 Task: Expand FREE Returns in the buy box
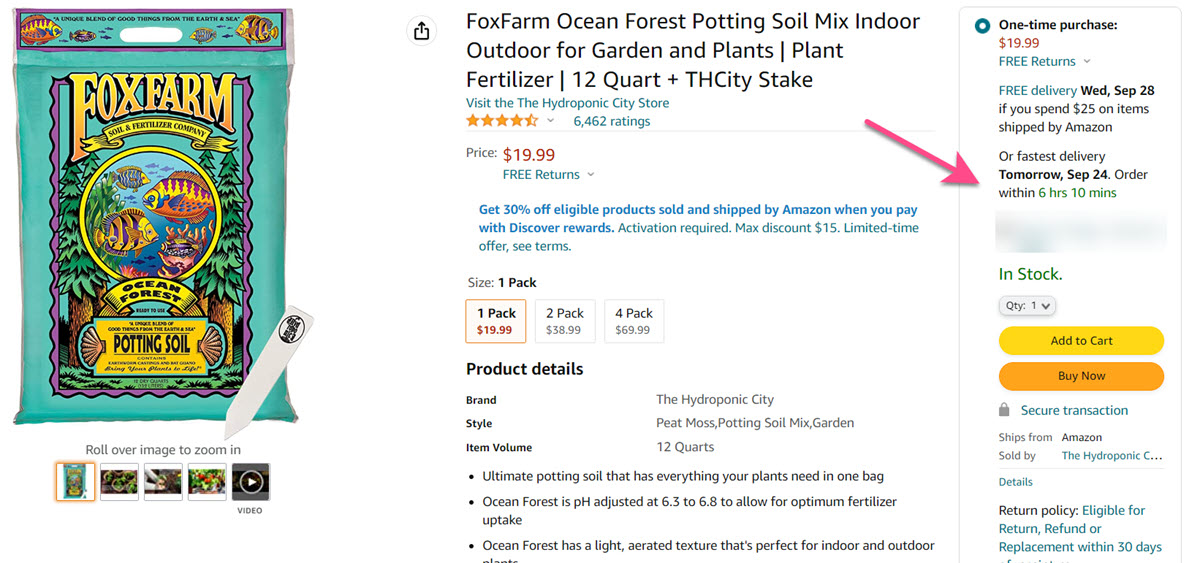click(1044, 61)
